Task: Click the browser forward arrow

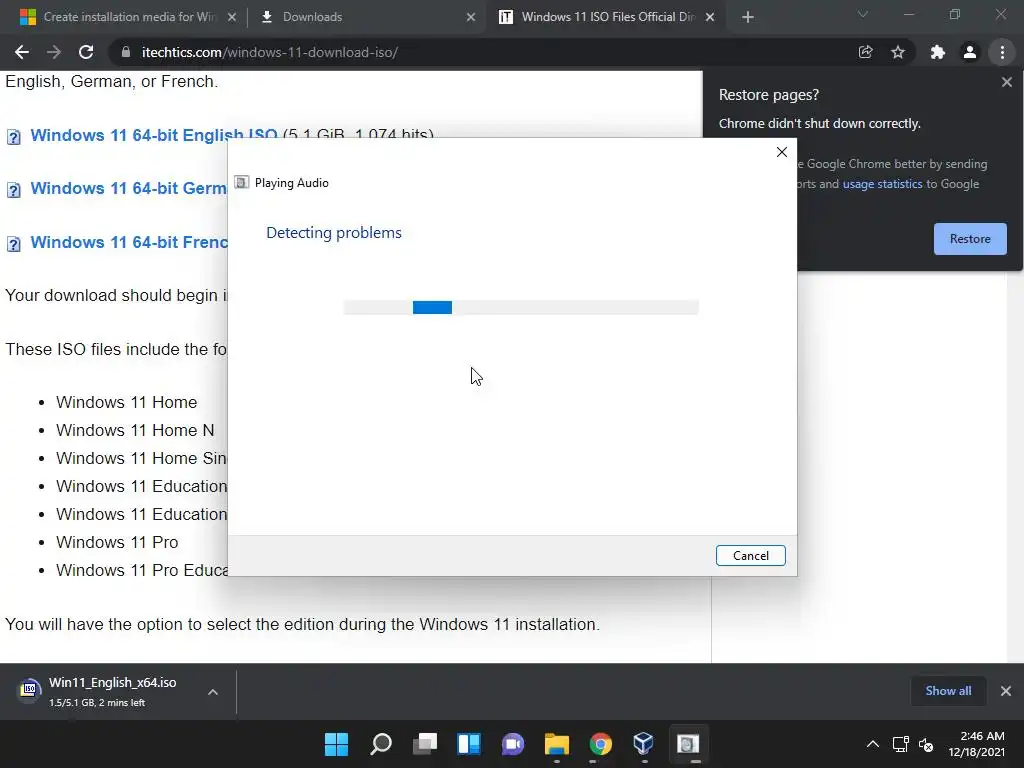Action: pos(54,52)
